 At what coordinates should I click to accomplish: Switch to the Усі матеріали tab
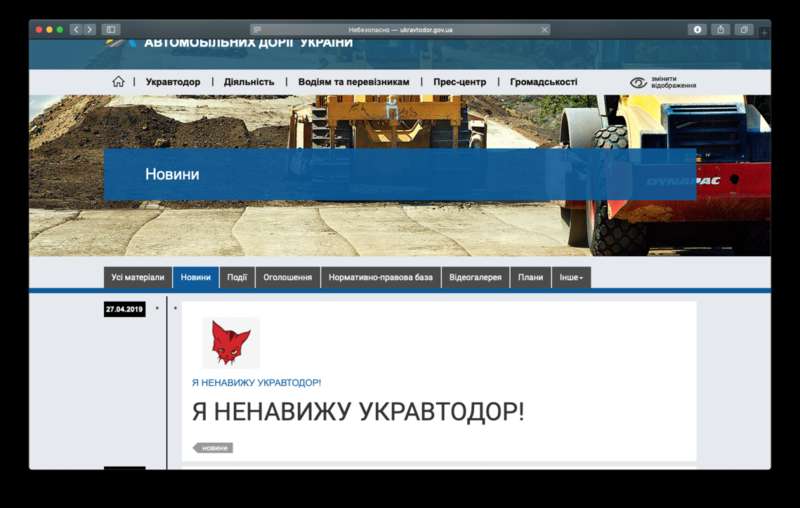[138, 278]
